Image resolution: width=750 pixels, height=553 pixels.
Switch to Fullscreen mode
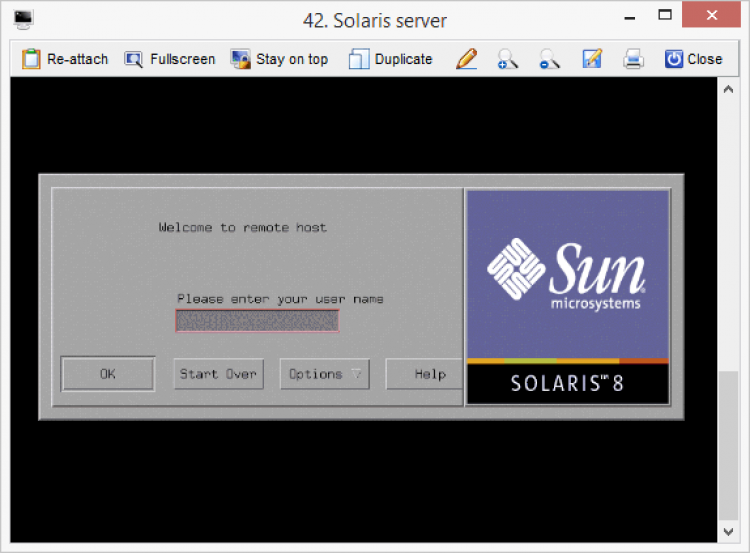coord(170,59)
